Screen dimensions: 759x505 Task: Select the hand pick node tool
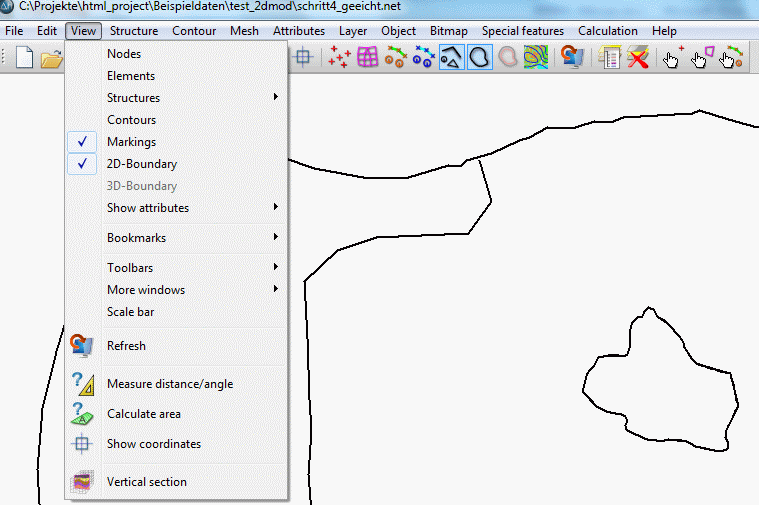[673, 57]
